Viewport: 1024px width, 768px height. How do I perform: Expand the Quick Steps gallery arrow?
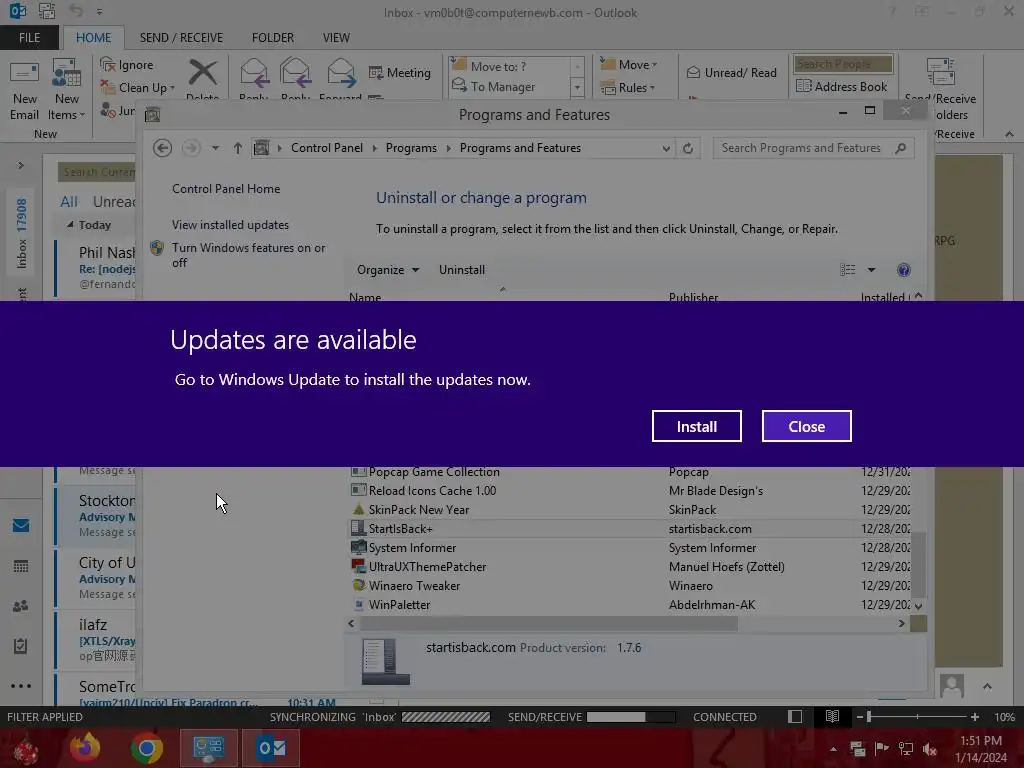point(577,87)
